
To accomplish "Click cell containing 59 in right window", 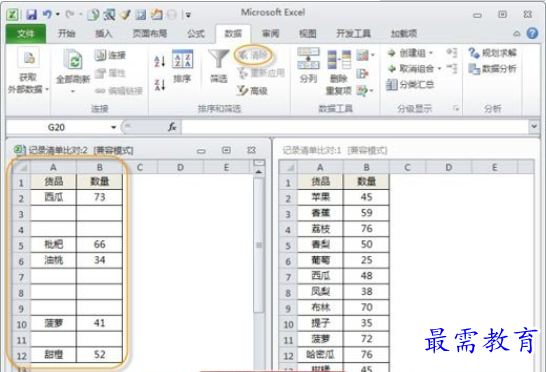I will [x=366, y=213].
